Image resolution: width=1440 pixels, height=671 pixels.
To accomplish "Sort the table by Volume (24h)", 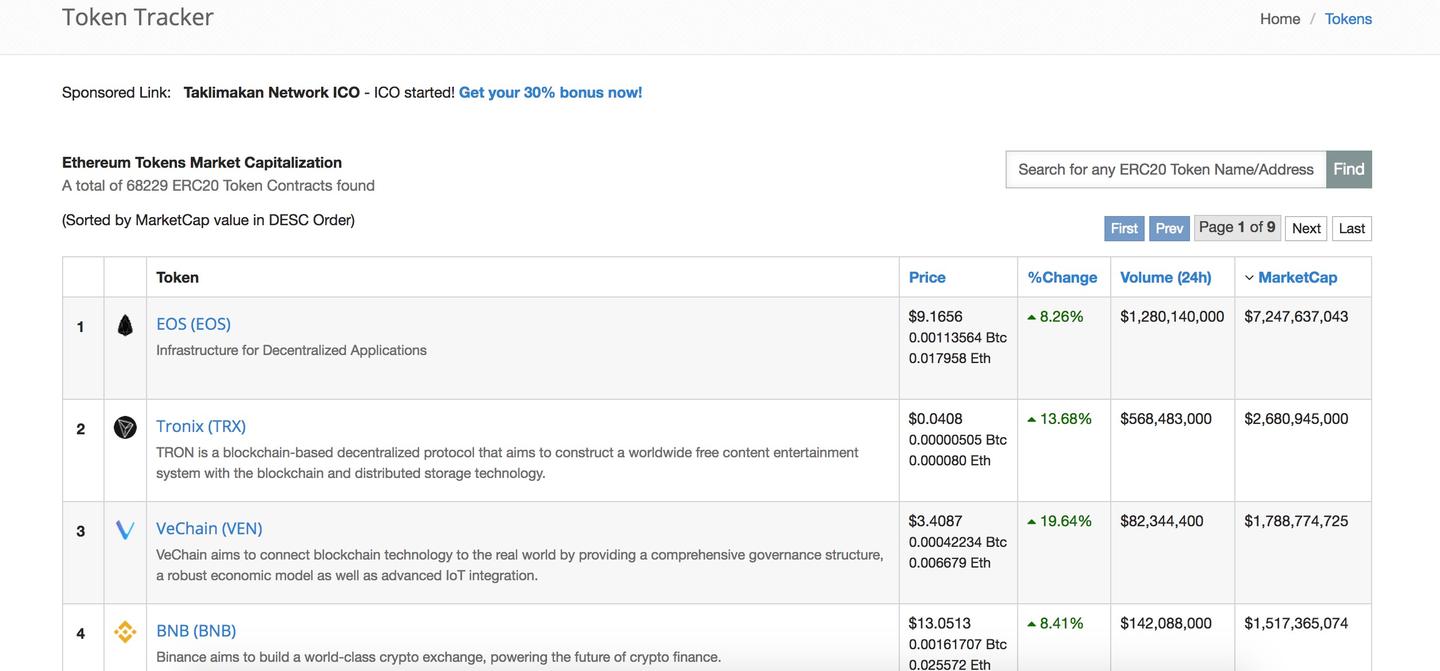I will click(x=1165, y=277).
